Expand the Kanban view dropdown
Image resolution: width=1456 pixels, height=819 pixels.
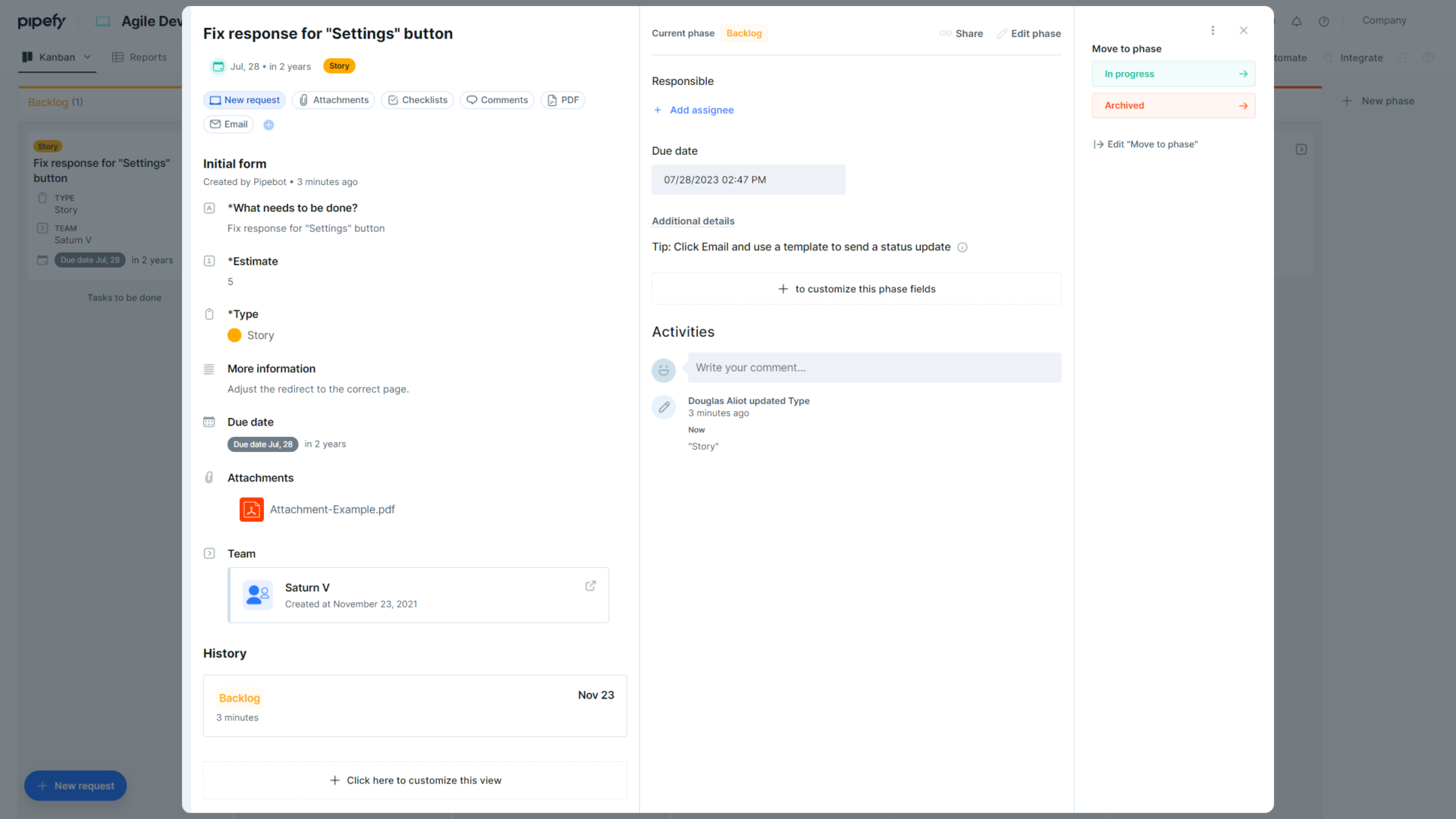[x=88, y=57]
